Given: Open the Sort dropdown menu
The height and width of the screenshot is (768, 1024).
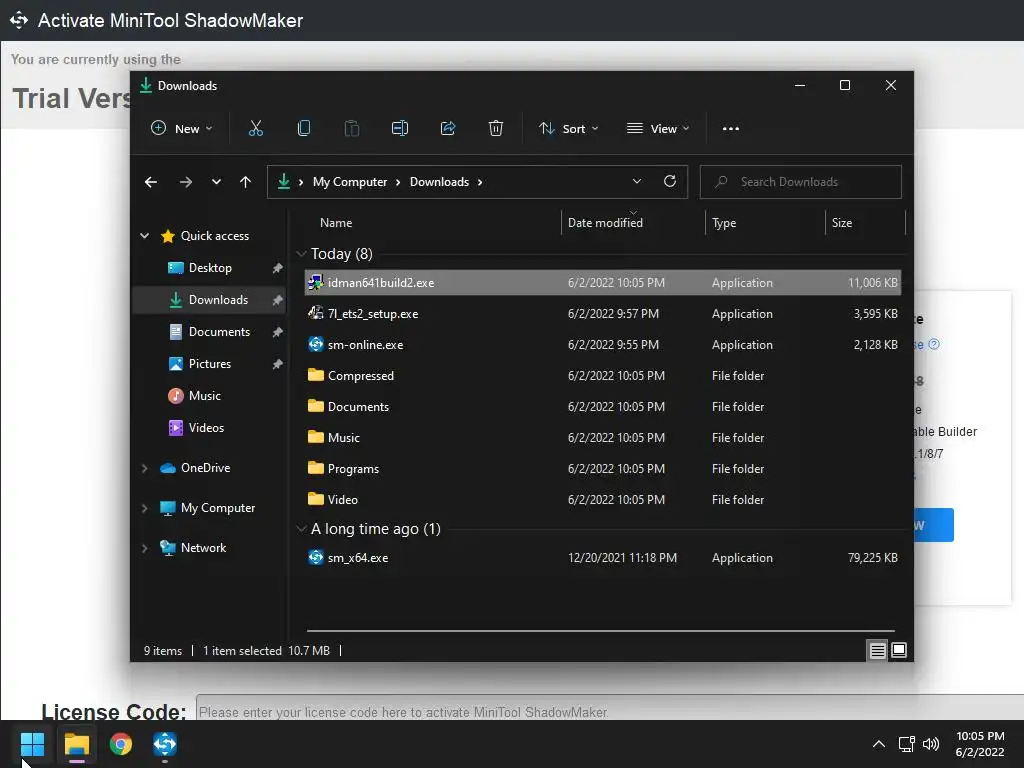Looking at the screenshot, I should click(x=568, y=129).
